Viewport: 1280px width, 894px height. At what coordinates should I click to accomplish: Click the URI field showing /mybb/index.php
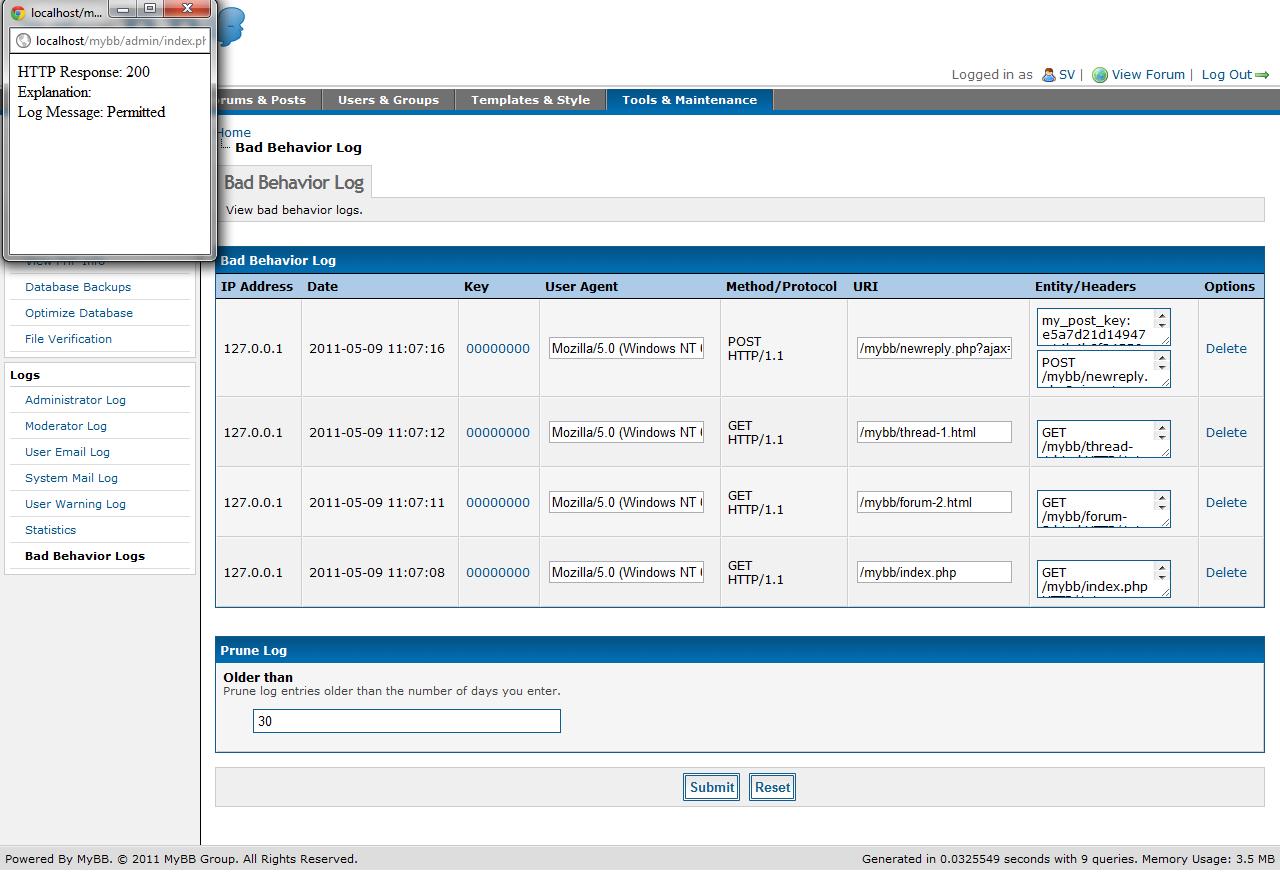(x=933, y=573)
